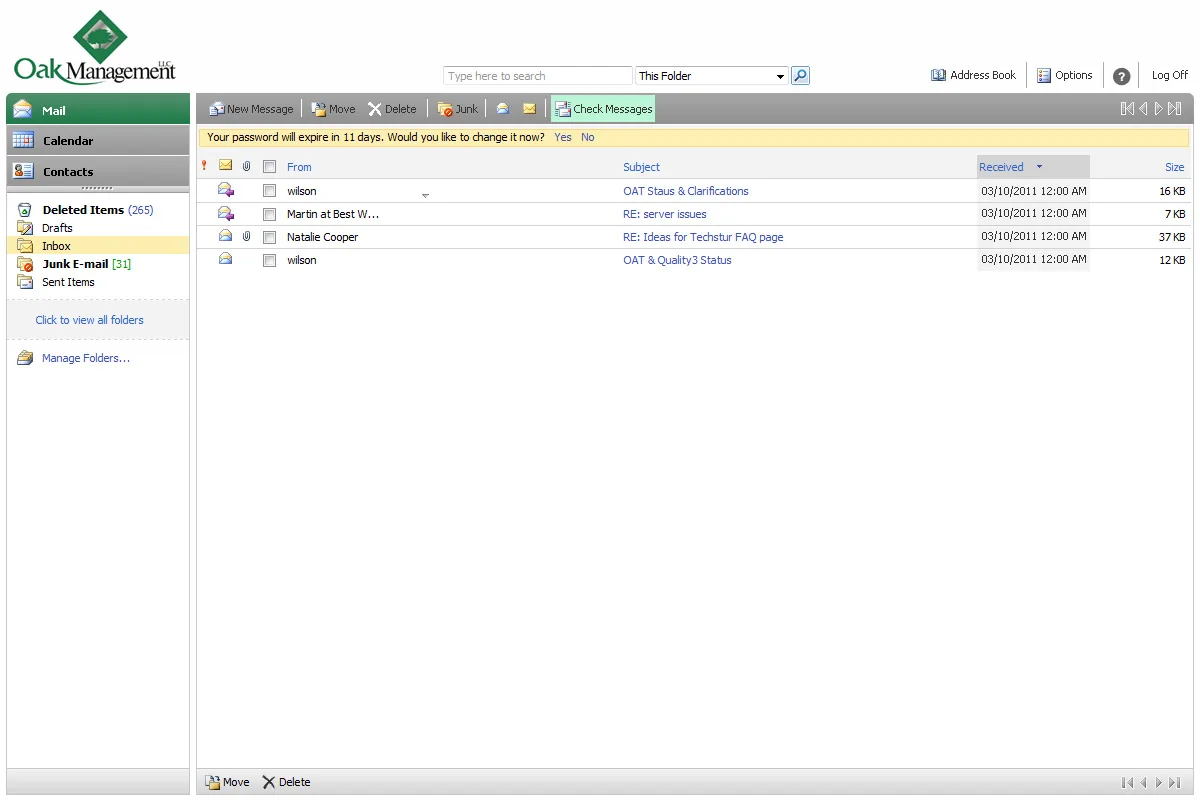Open OAT & Quality3 Status email
This screenshot has width=1200, height=800.
pyautogui.click(x=677, y=260)
